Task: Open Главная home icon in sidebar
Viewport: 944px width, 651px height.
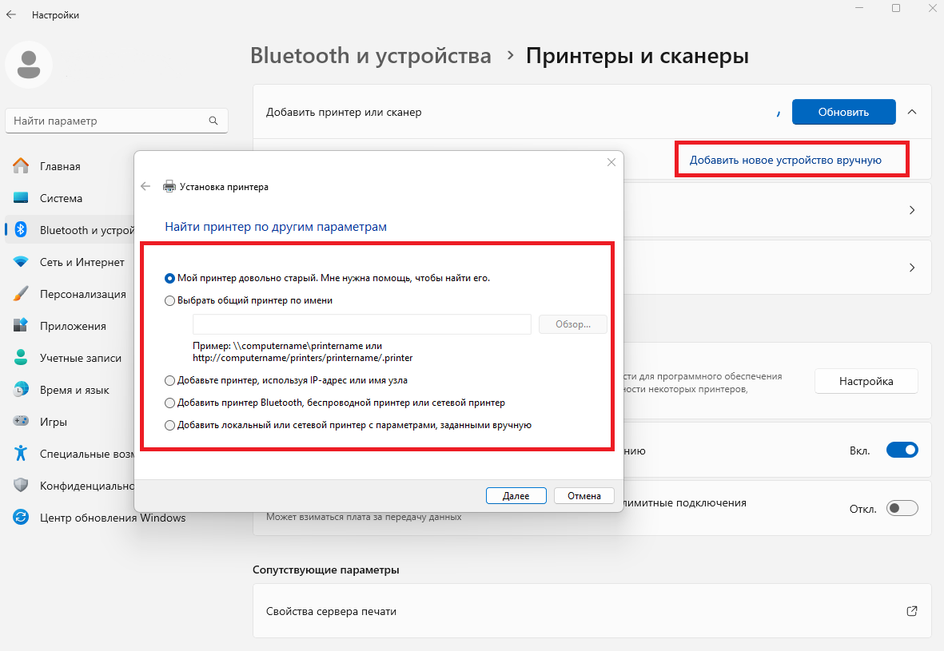Action: (21, 166)
